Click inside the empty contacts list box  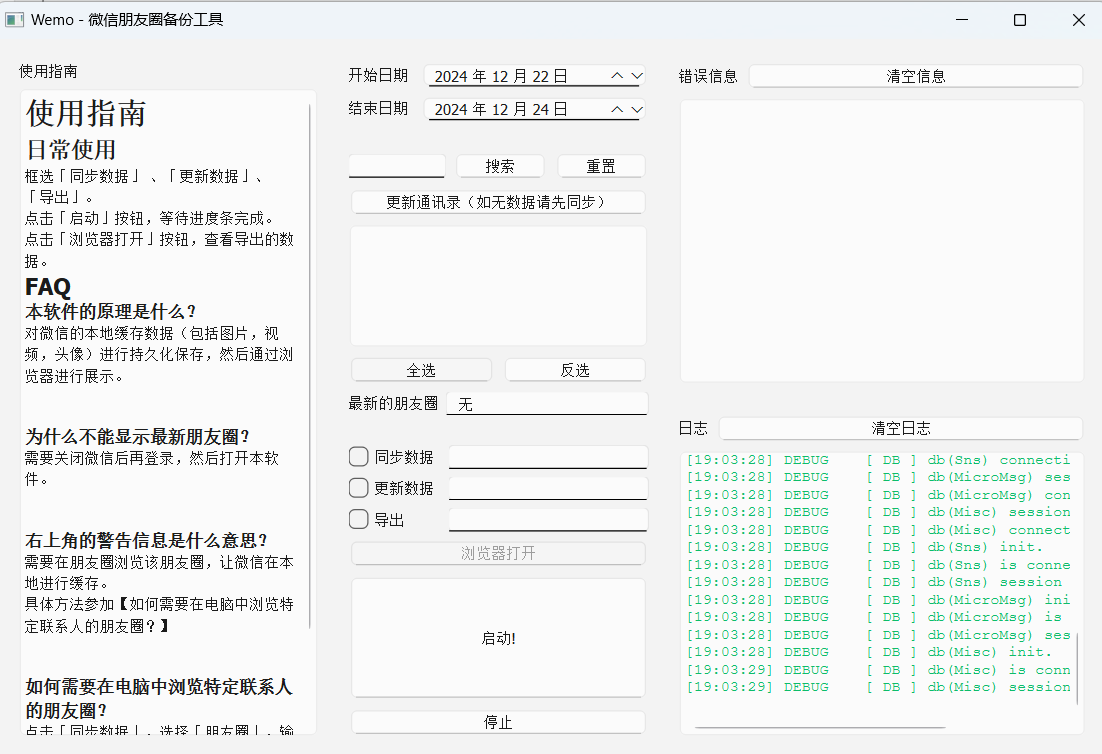coord(498,285)
